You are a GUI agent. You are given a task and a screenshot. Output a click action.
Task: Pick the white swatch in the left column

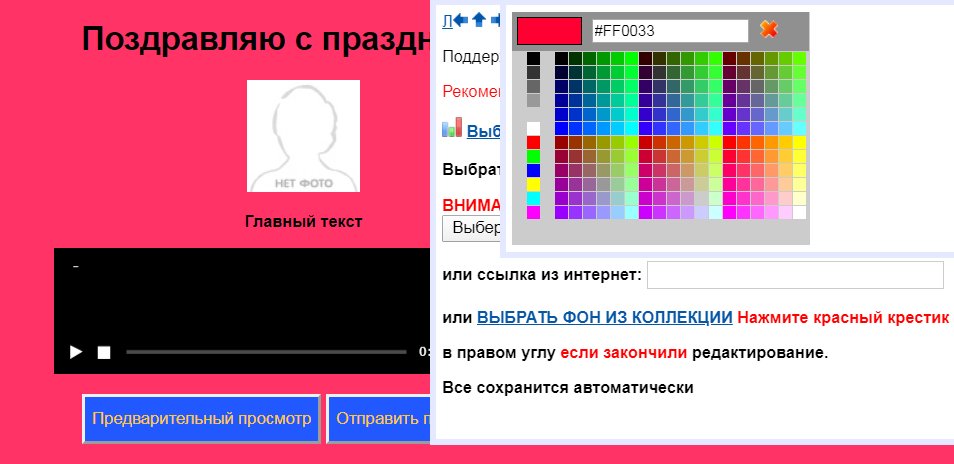tap(533, 128)
